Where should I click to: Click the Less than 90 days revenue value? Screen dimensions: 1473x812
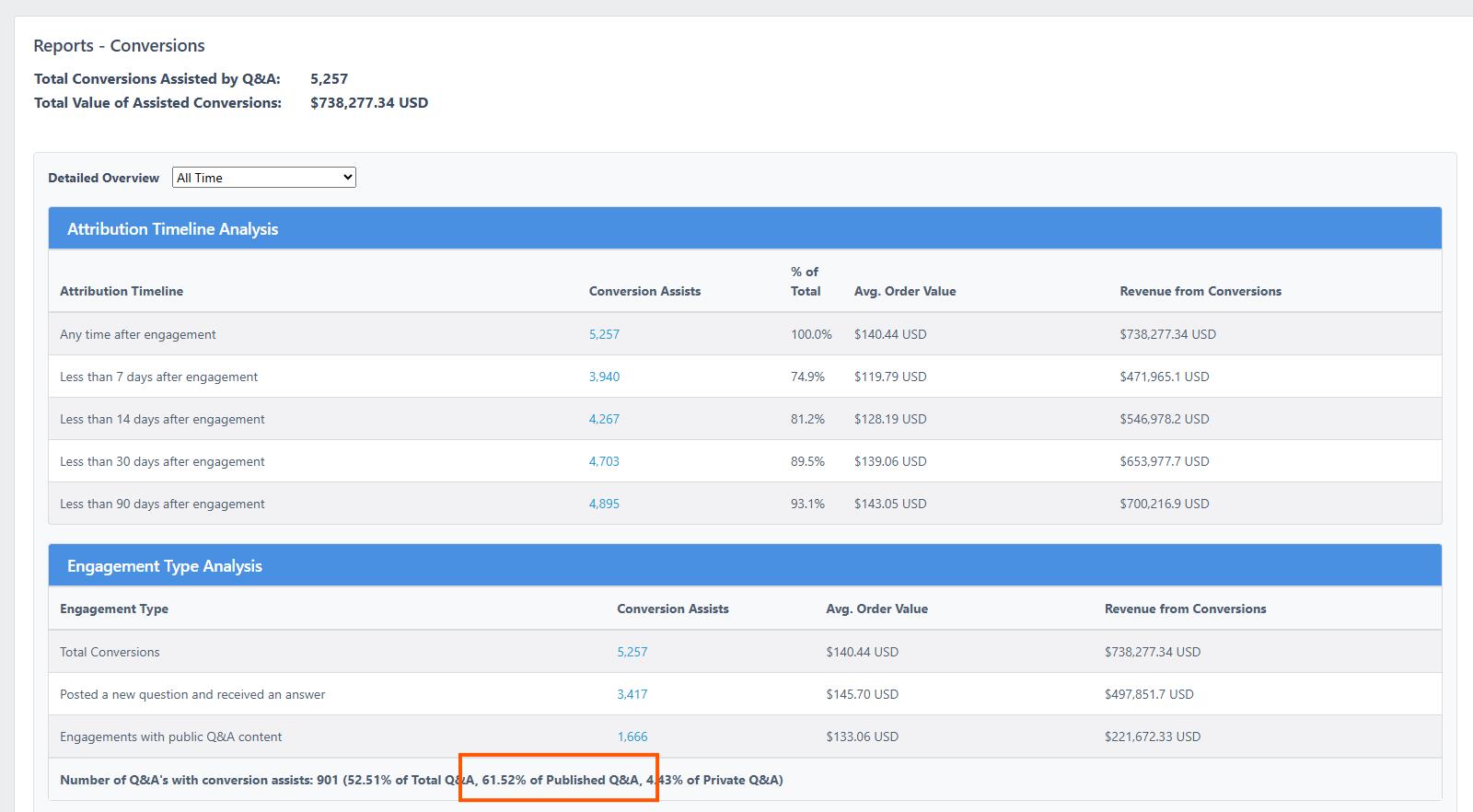pos(1164,504)
